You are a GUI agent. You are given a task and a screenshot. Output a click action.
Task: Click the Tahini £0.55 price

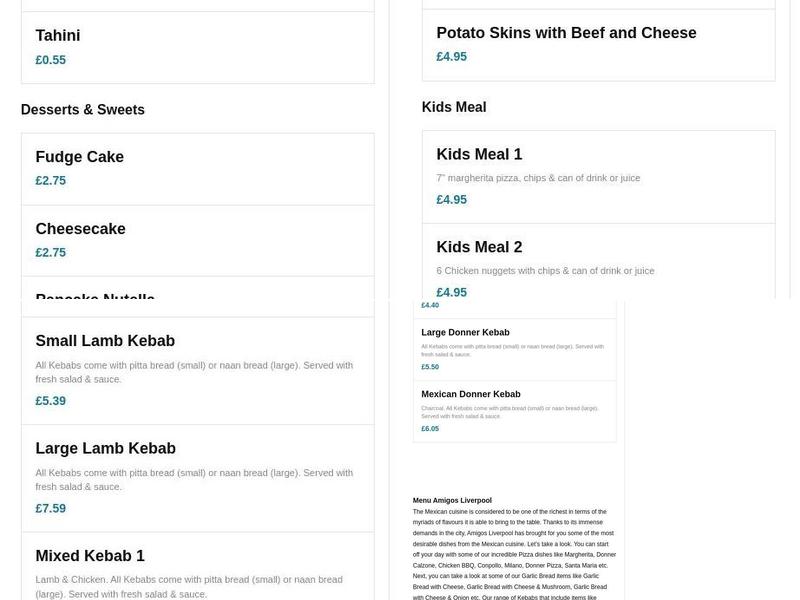[x=50, y=60]
